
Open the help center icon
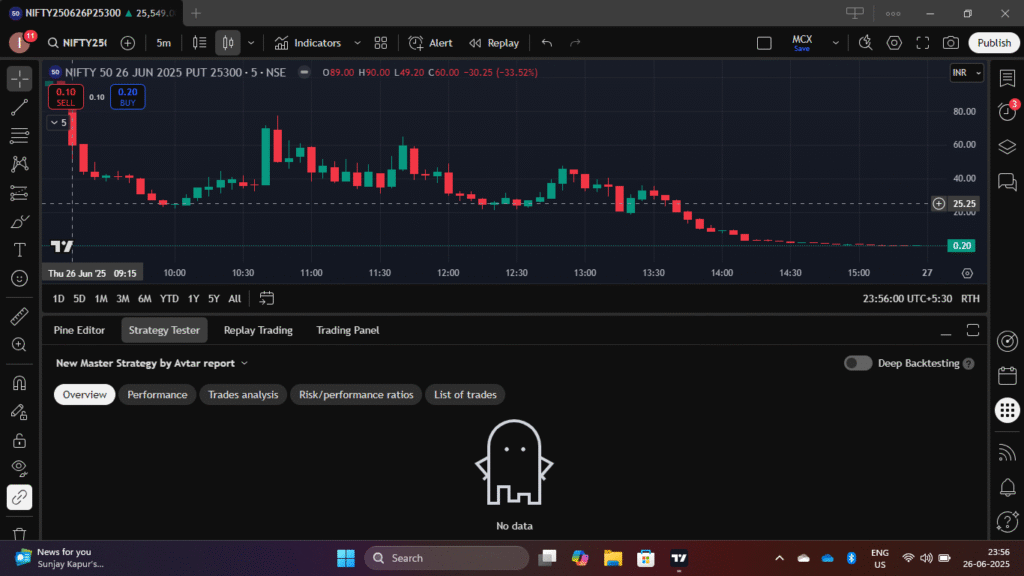(x=1007, y=522)
